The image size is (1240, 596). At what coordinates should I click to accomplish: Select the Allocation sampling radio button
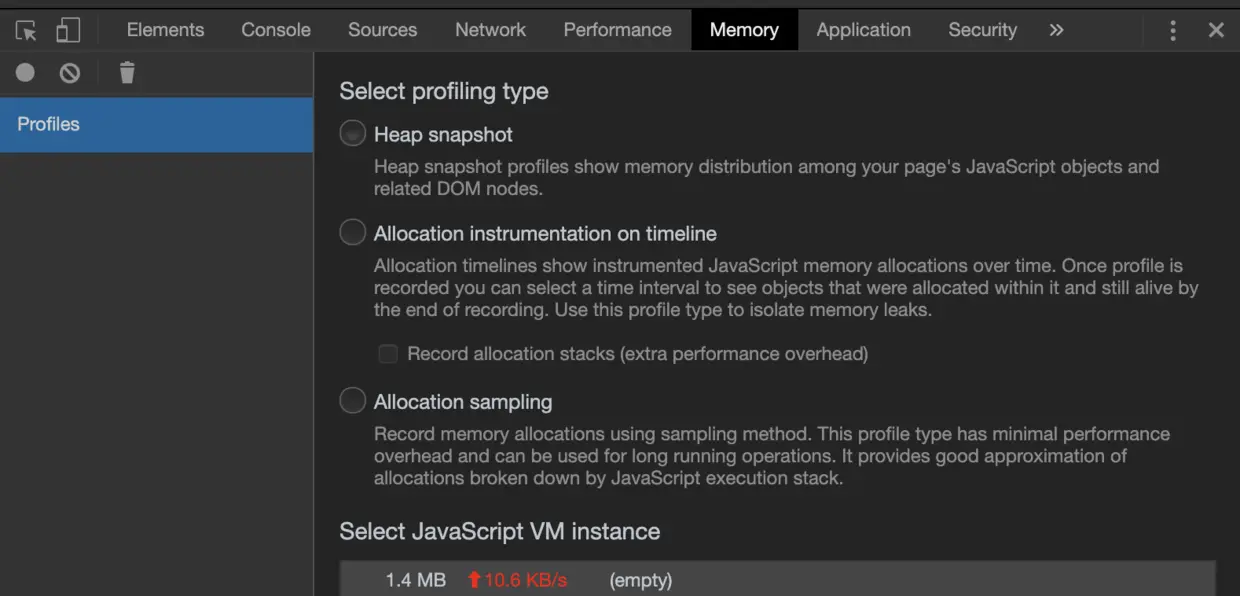tap(353, 401)
